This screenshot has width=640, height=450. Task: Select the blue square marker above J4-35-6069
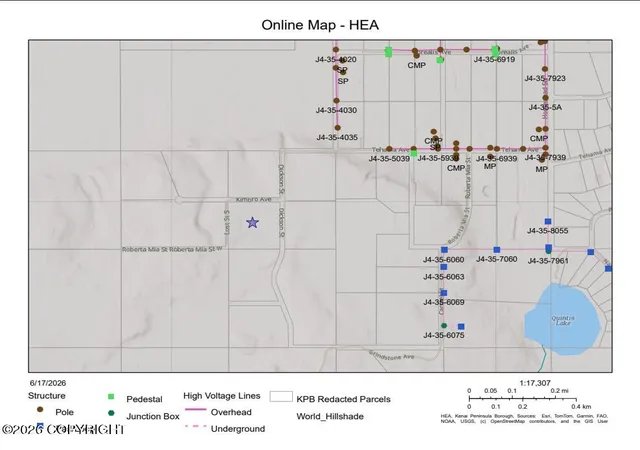[444, 293]
